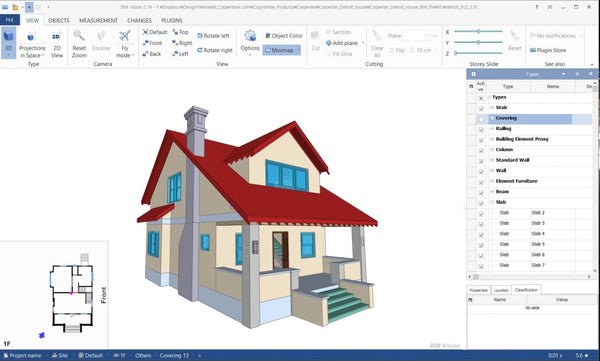Toggle Railing type active checkbox
This screenshot has width=600, height=361.
481,130
